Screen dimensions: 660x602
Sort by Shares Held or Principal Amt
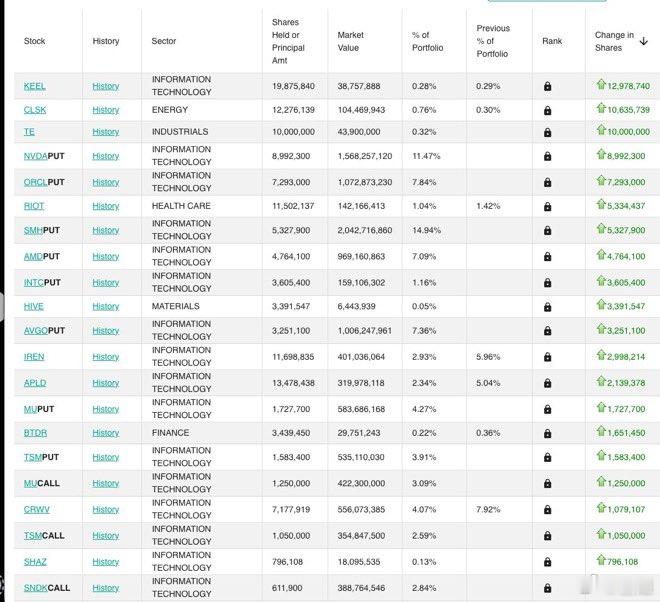(x=288, y=41)
